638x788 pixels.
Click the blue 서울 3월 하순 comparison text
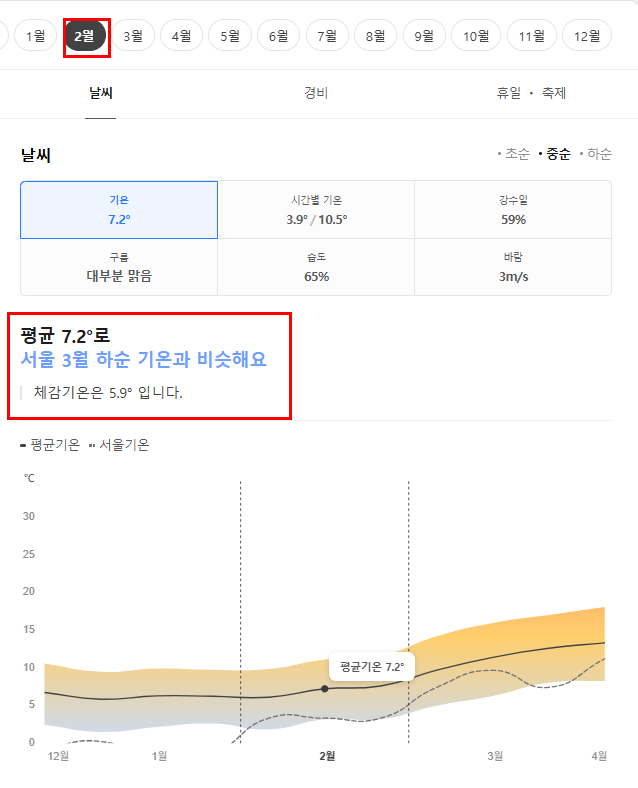[144, 359]
